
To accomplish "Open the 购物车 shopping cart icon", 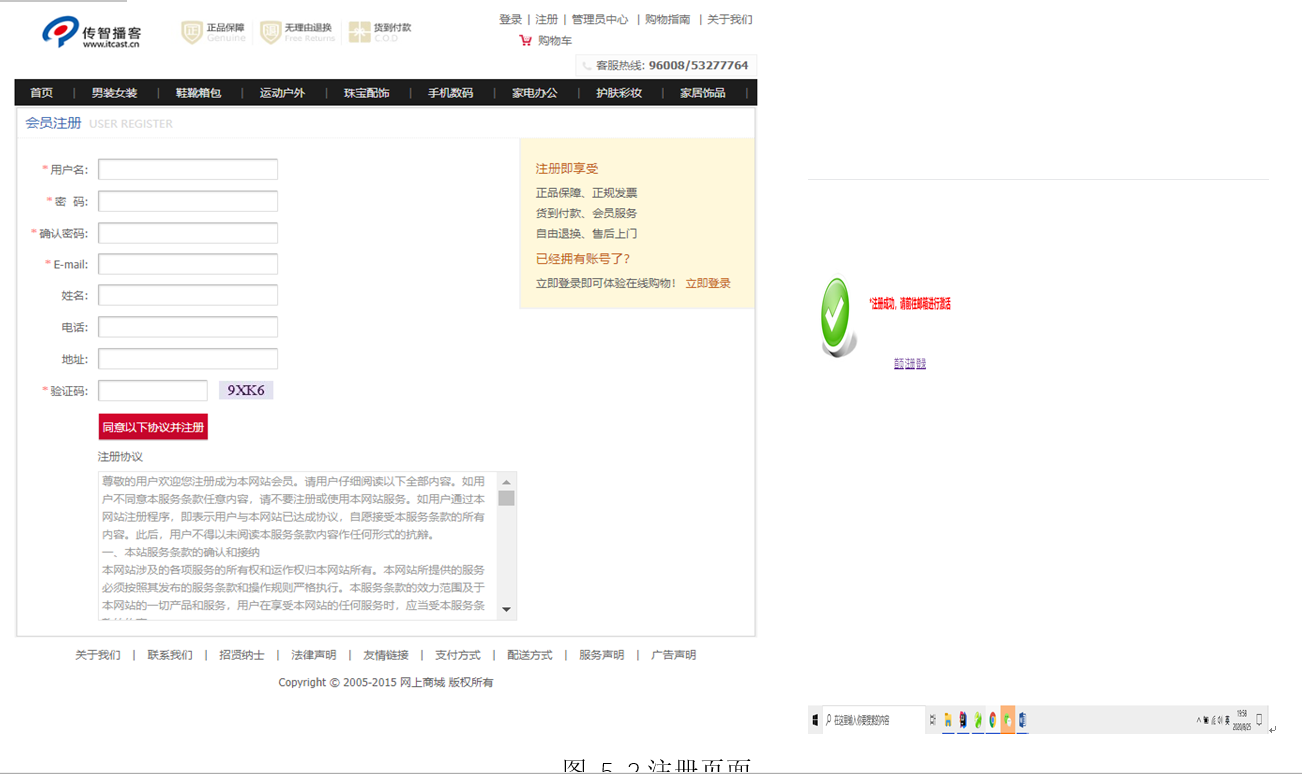I will [527, 40].
